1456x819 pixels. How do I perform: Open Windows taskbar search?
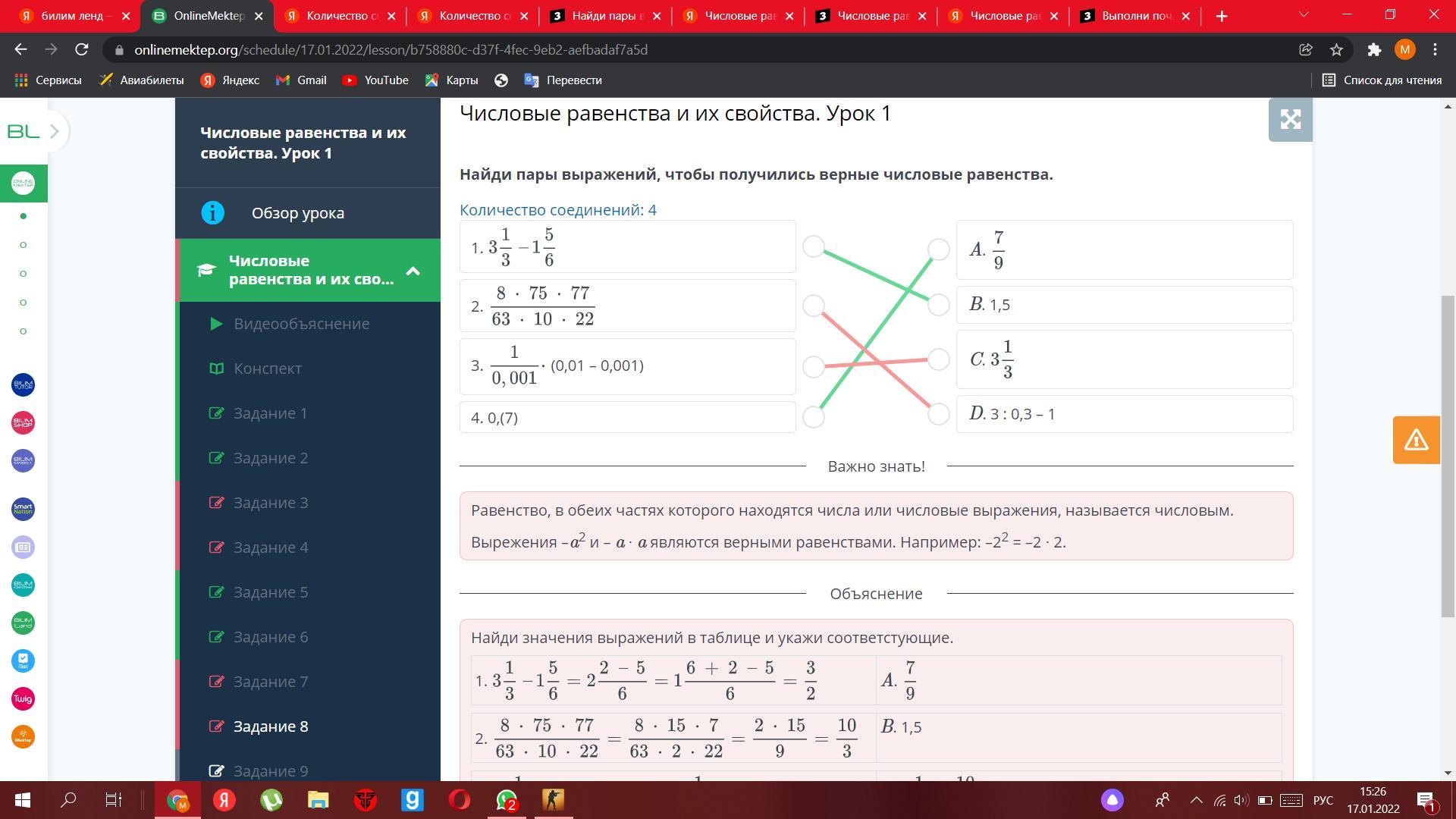point(68,800)
